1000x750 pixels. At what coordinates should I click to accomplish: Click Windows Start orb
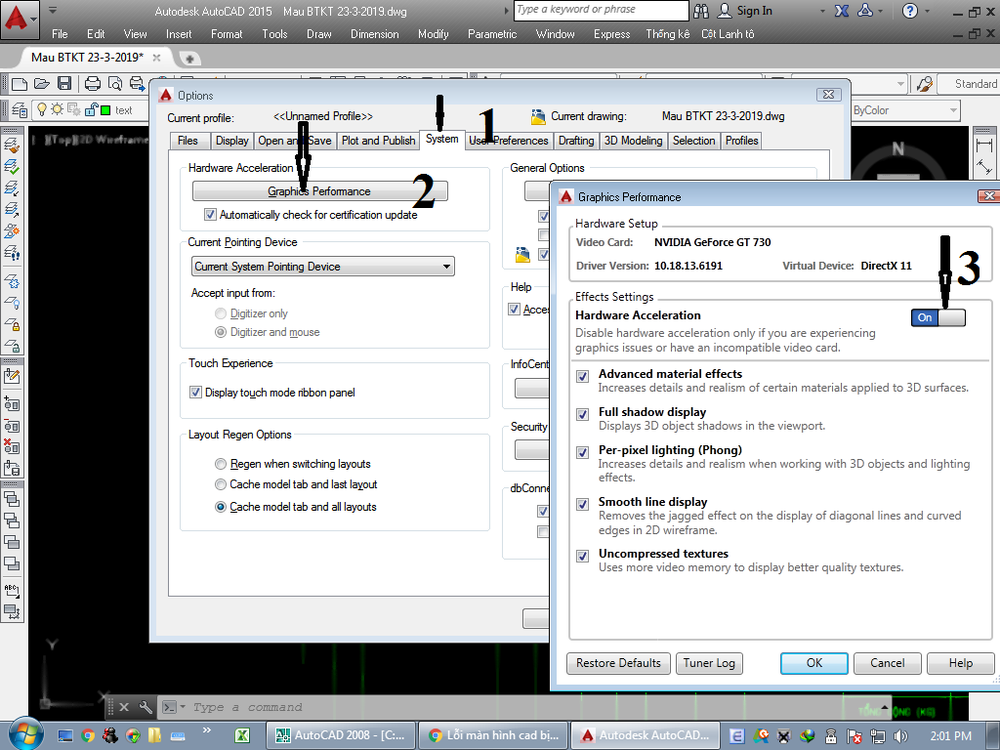24,734
